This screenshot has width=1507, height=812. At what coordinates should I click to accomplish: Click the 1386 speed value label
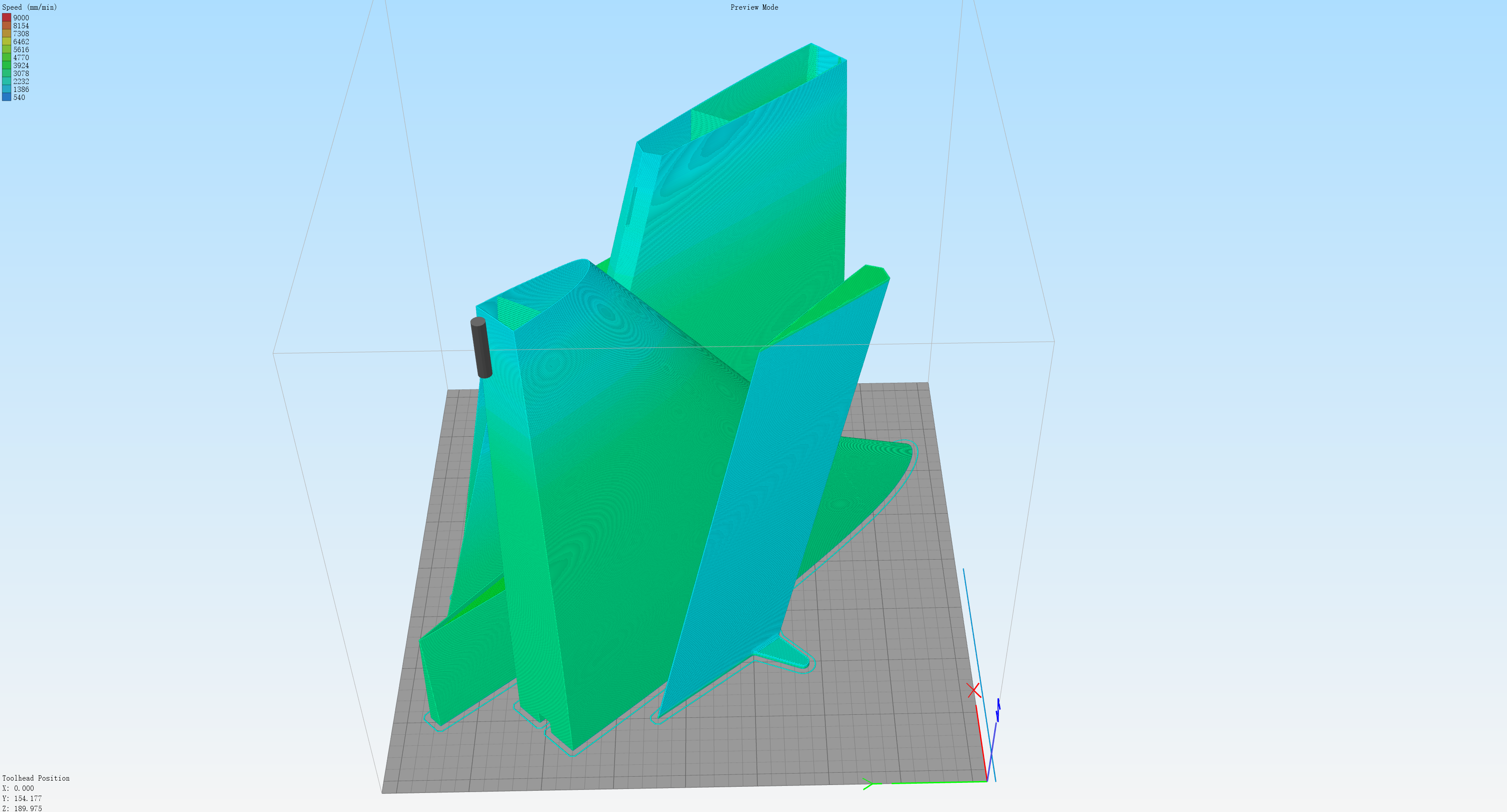tap(21, 89)
